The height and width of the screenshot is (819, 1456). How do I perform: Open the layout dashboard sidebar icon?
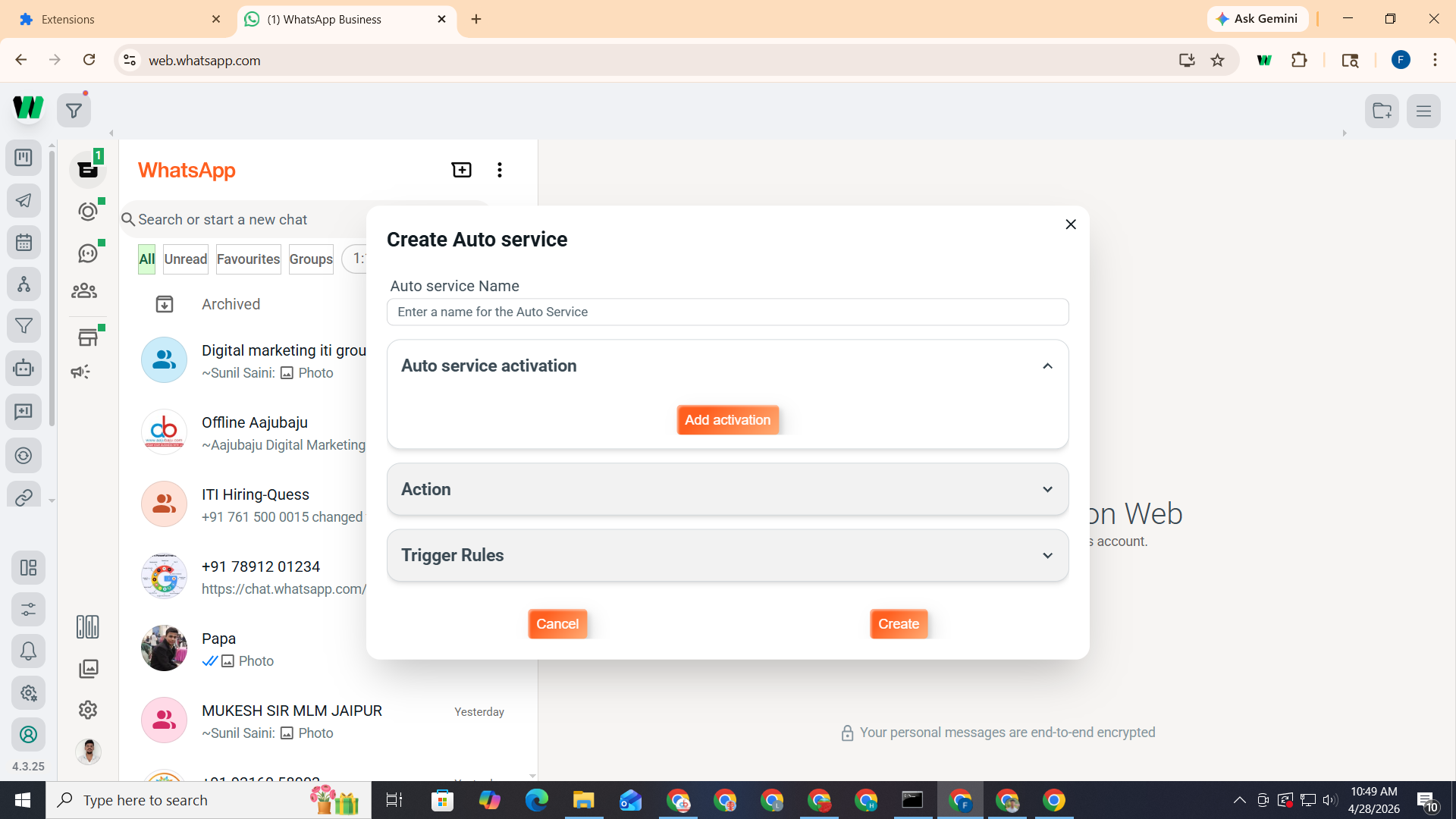tap(28, 567)
